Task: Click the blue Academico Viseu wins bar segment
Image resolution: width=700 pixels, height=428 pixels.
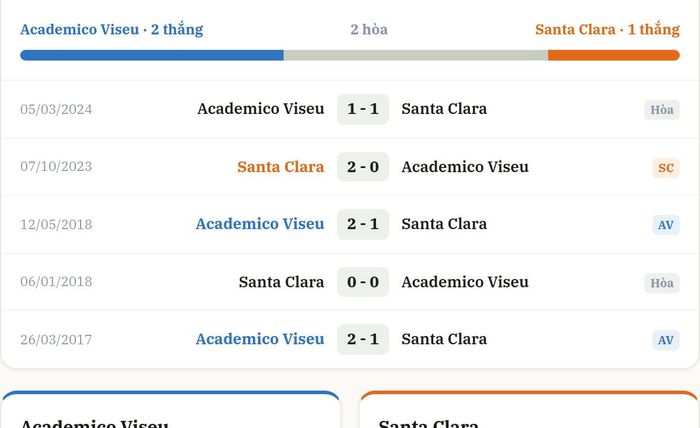Action: pyautogui.click(x=152, y=55)
